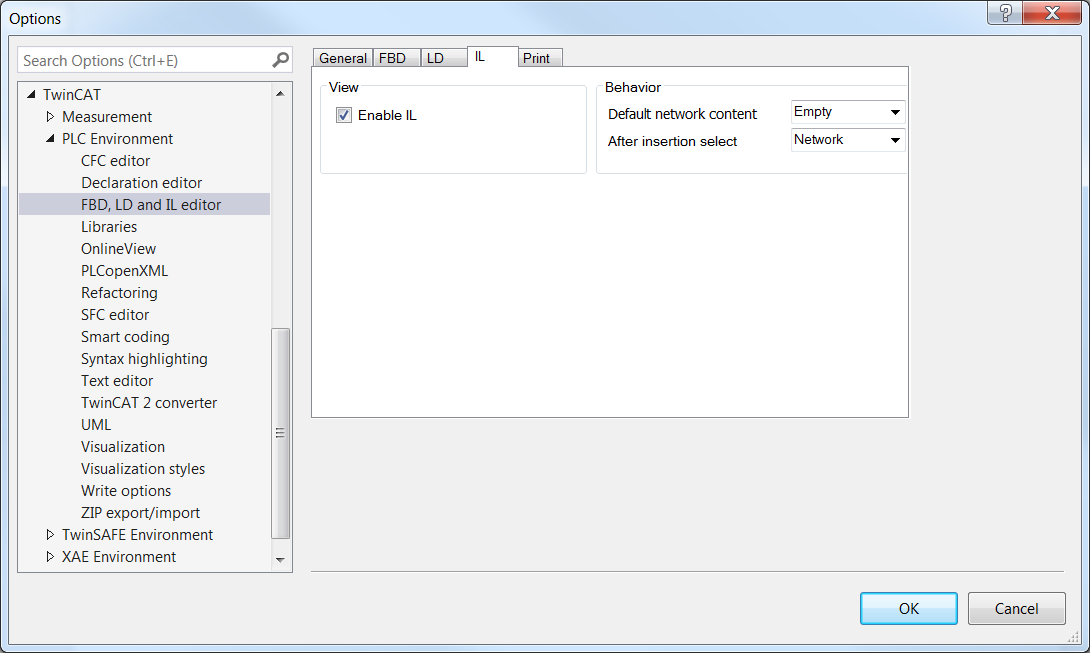Select the TwinSAFE Environment label

coord(137,535)
